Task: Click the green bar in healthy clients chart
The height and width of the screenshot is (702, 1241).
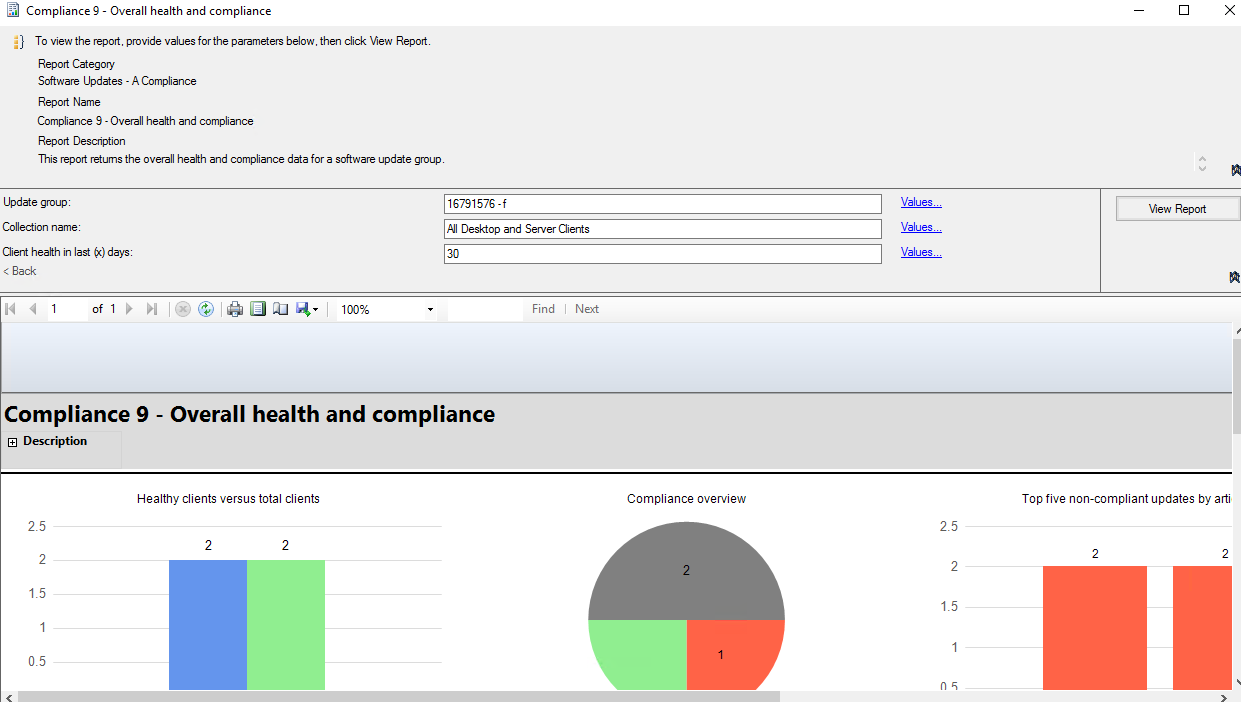Action: (x=286, y=624)
